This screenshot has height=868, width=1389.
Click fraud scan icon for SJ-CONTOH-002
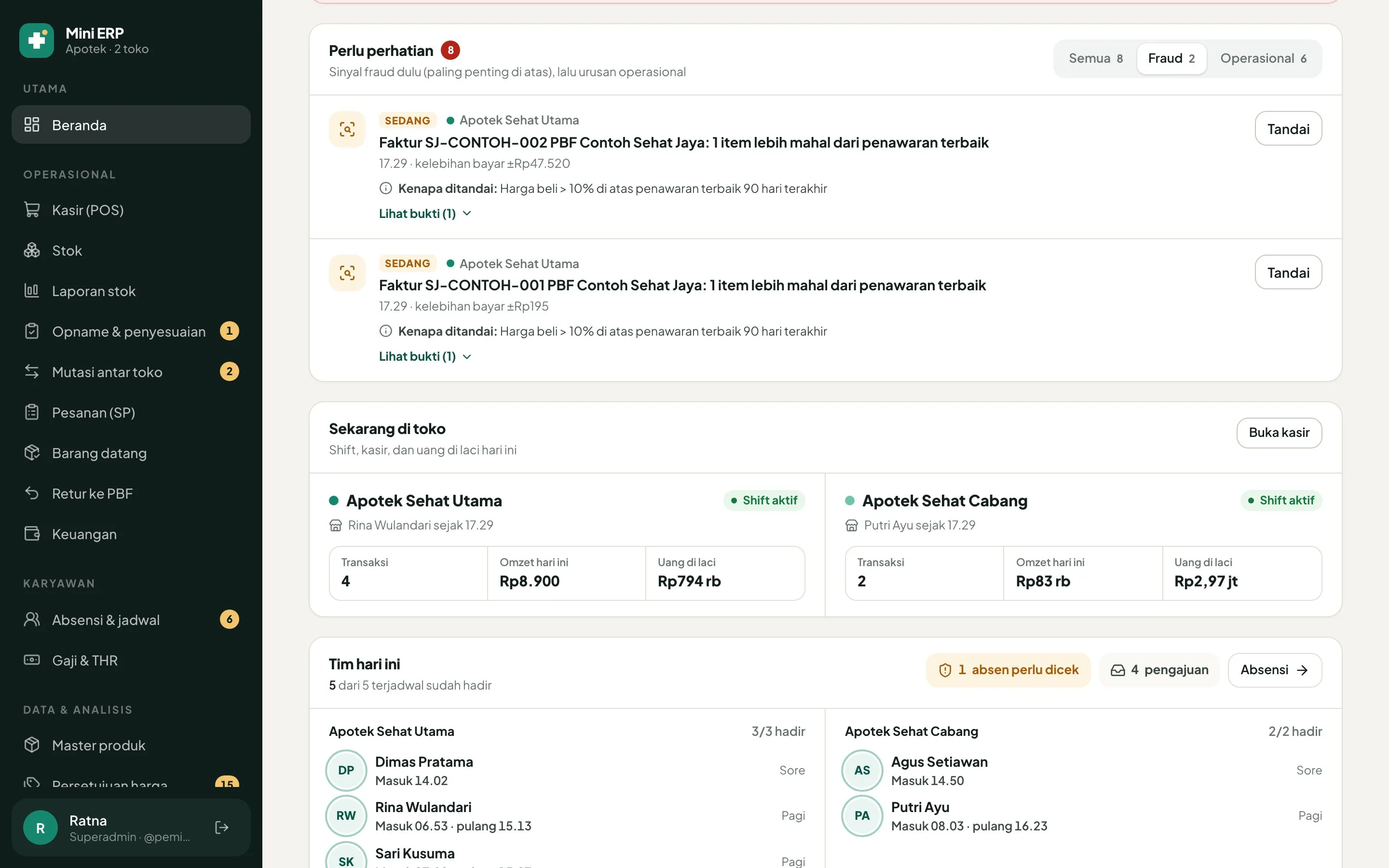[x=347, y=129]
